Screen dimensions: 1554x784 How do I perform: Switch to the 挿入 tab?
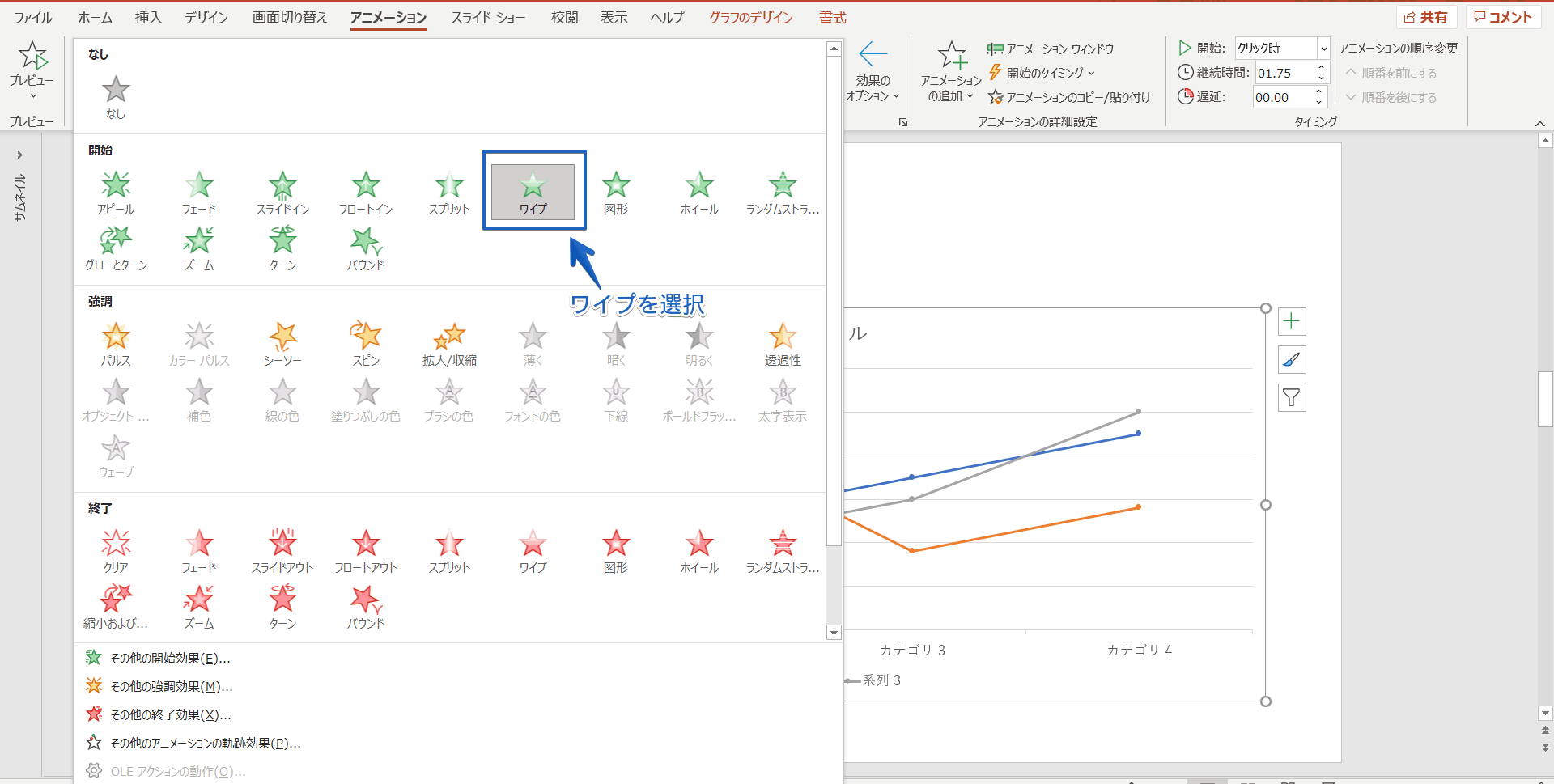[x=148, y=17]
